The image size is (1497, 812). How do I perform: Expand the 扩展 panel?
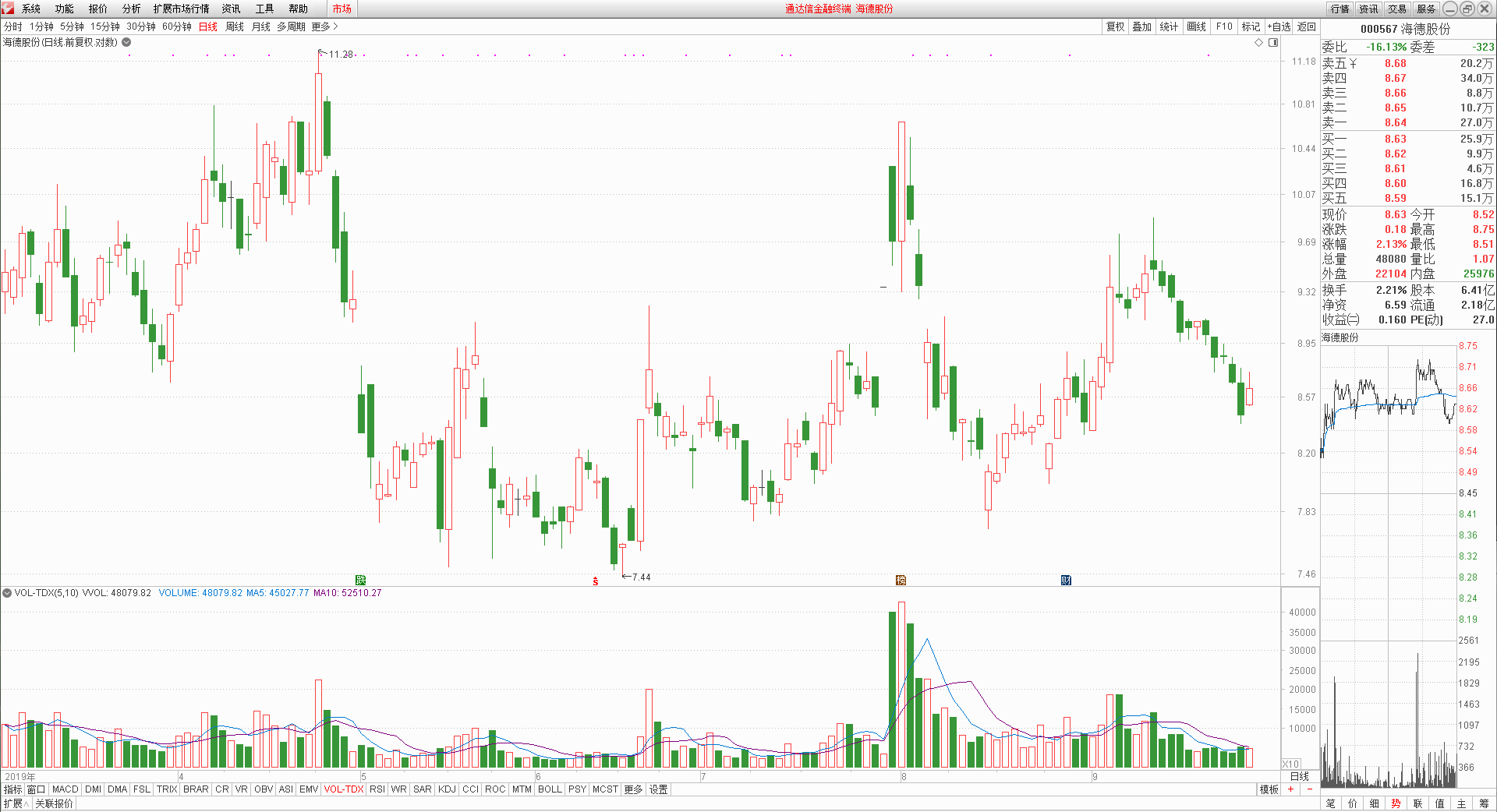click(16, 803)
